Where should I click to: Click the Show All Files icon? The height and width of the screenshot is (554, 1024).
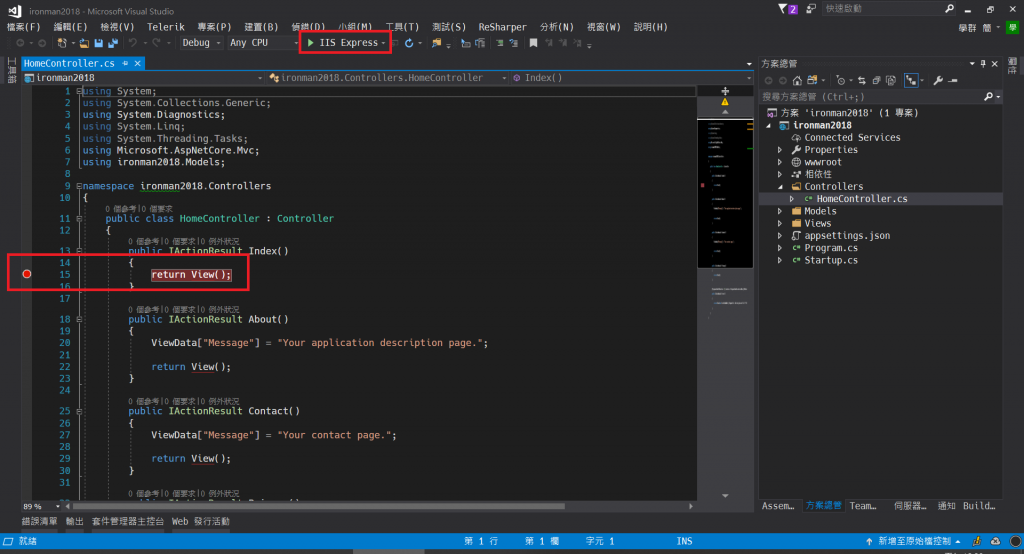click(891, 80)
